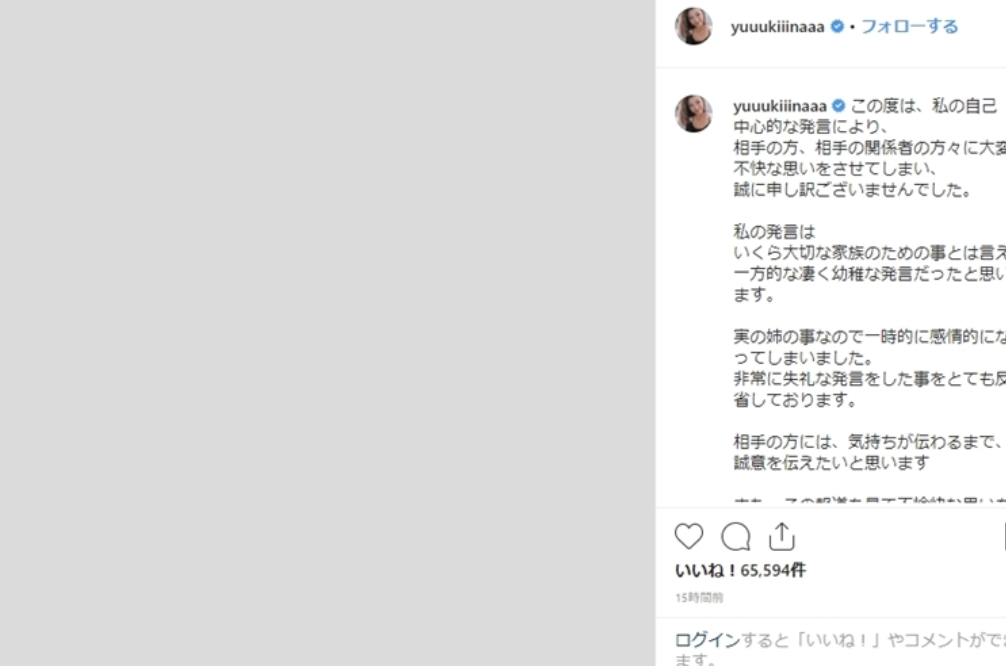1006x666 pixels.
Task: Click the caption paragraph starting 実の姉の事なので
Action: pos(869,368)
